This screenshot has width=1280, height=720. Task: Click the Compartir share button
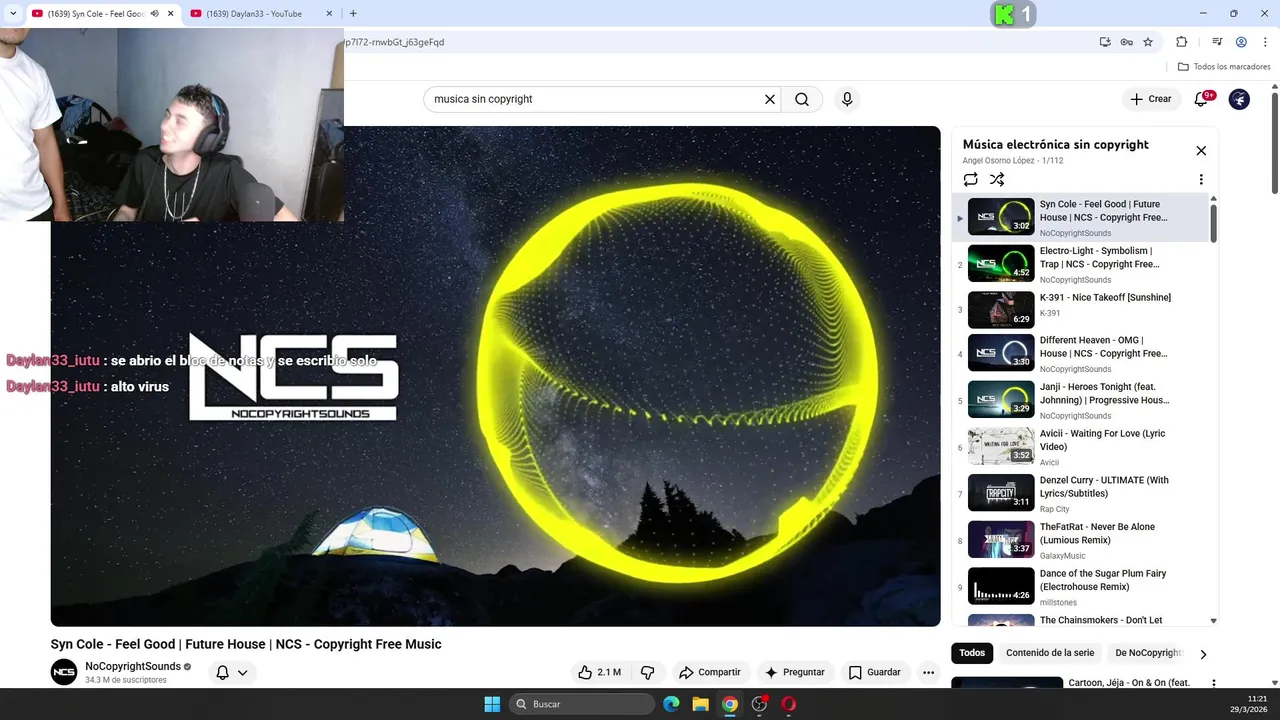pos(709,672)
